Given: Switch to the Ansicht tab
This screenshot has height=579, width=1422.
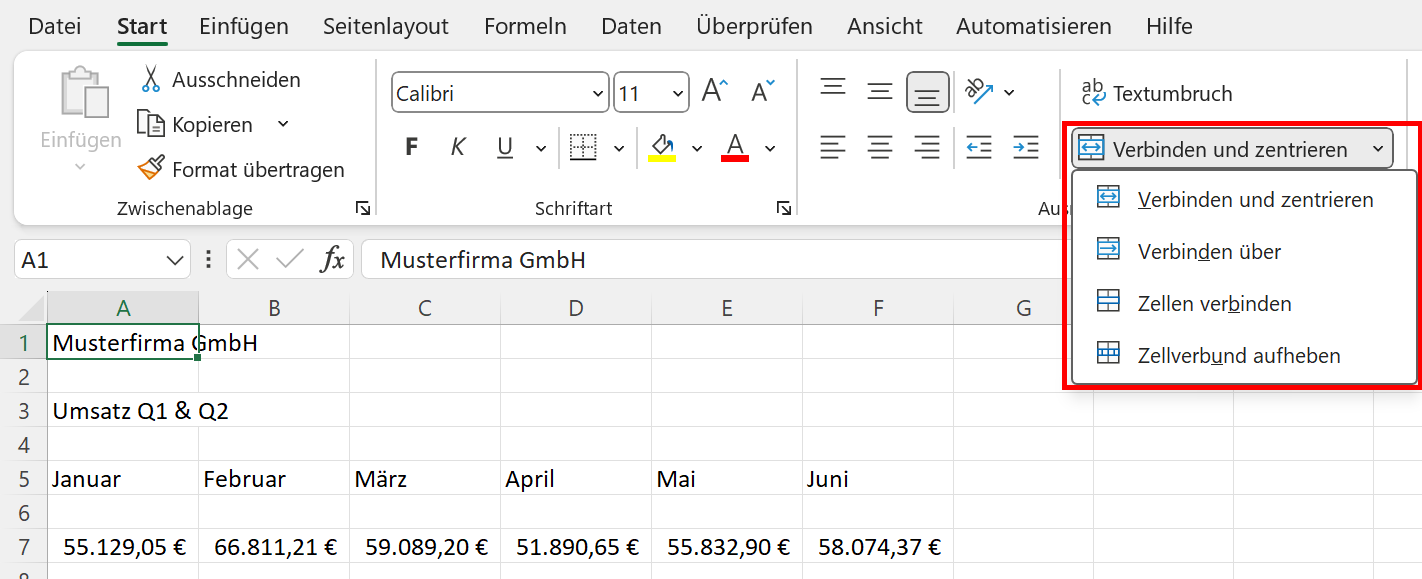Looking at the screenshot, I should coord(885,26).
